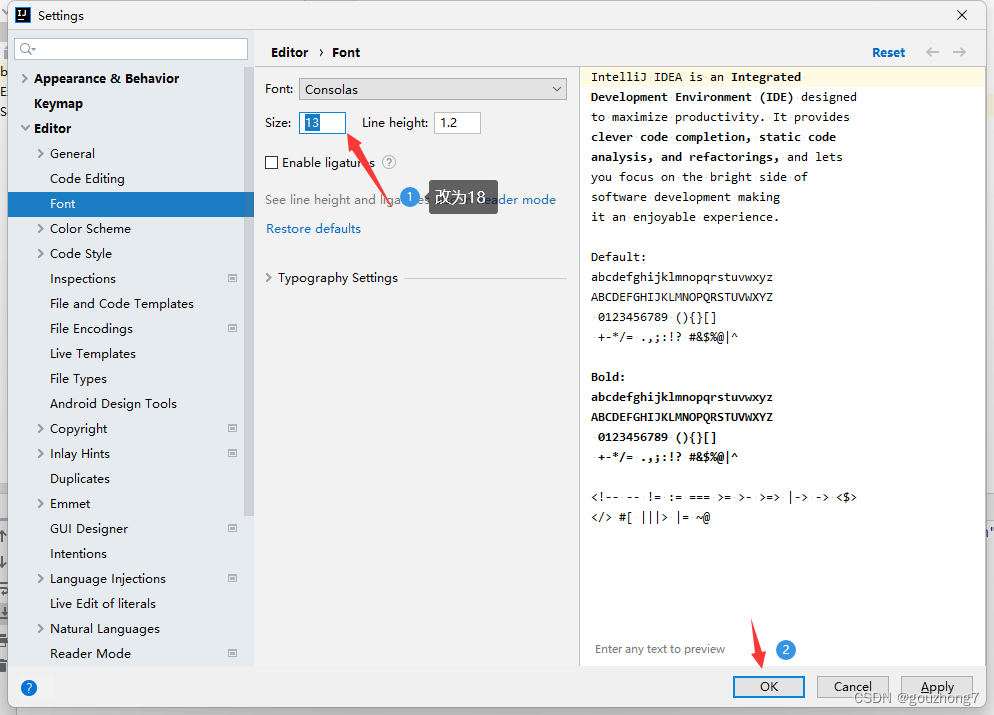The height and width of the screenshot is (715, 994).
Task: Expand the Emmet node arrow
Action: click(x=41, y=503)
